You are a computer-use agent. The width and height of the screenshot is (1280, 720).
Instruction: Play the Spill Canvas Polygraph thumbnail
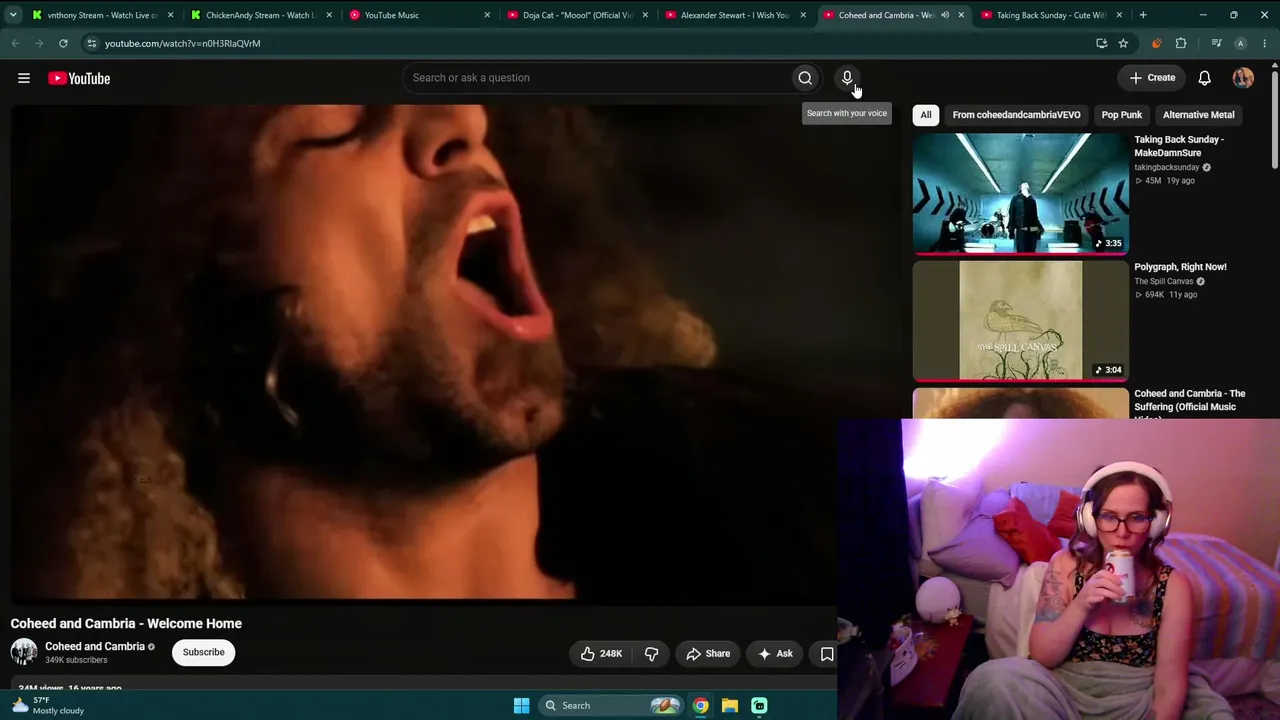point(1020,321)
